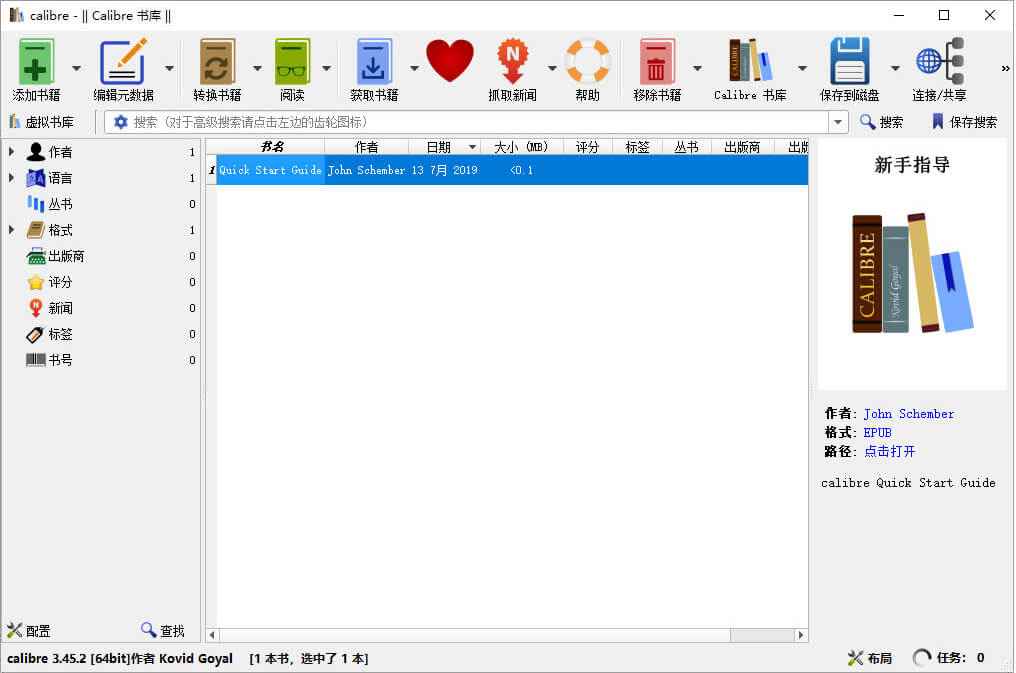Open the 编辑元数据 (Edit Metadata) tool

pyautogui.click(x=124, y=62)
